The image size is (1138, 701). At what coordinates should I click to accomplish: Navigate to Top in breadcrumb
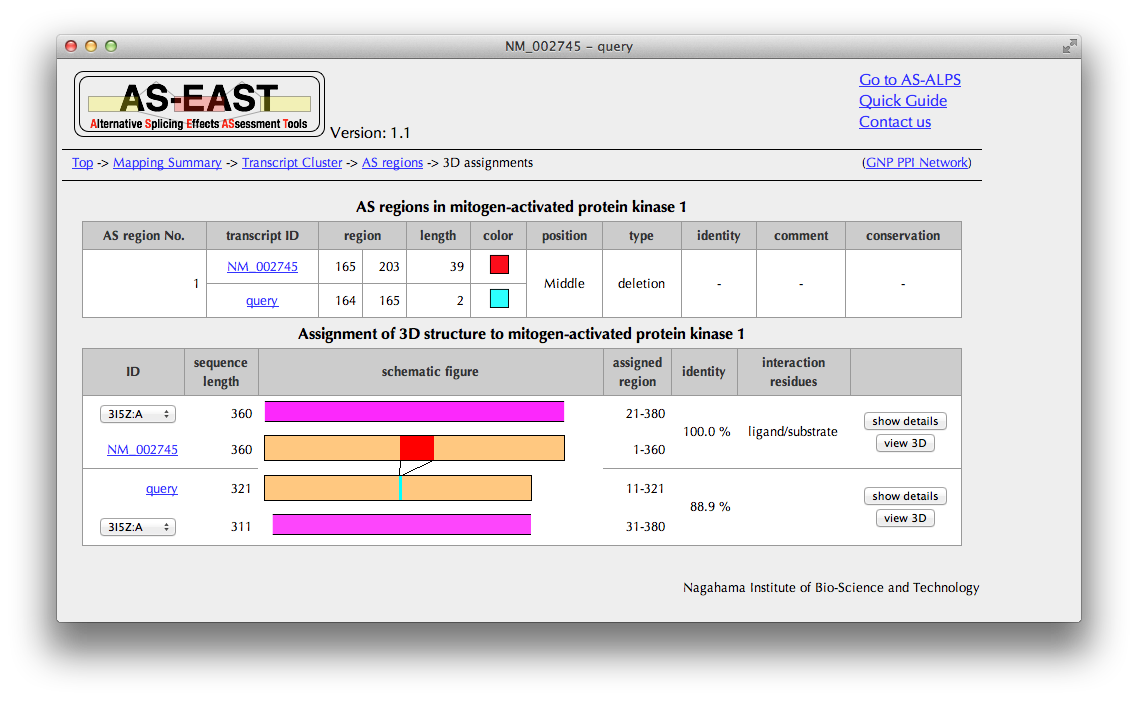82,163
